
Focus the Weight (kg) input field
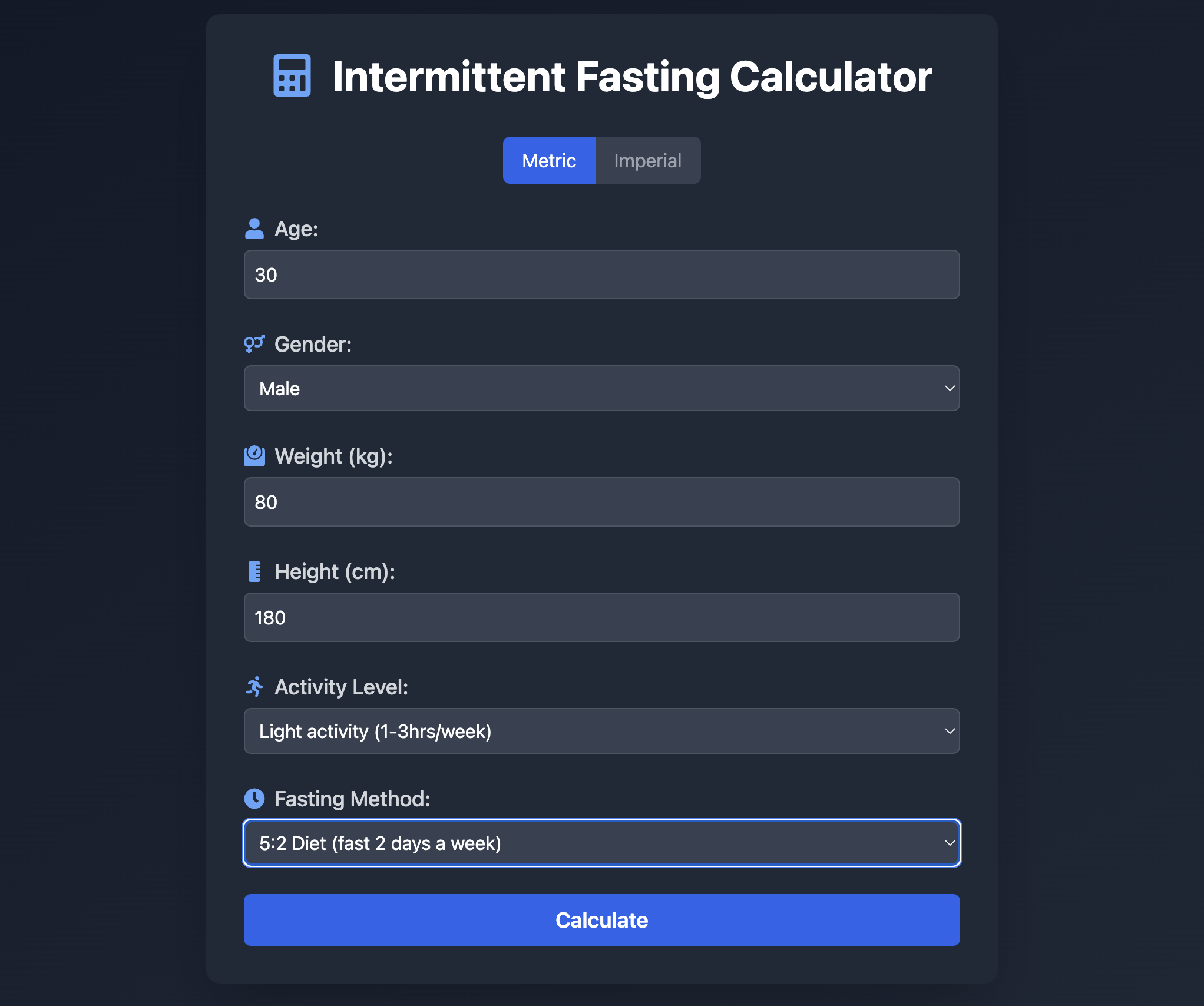pos(602,502)
